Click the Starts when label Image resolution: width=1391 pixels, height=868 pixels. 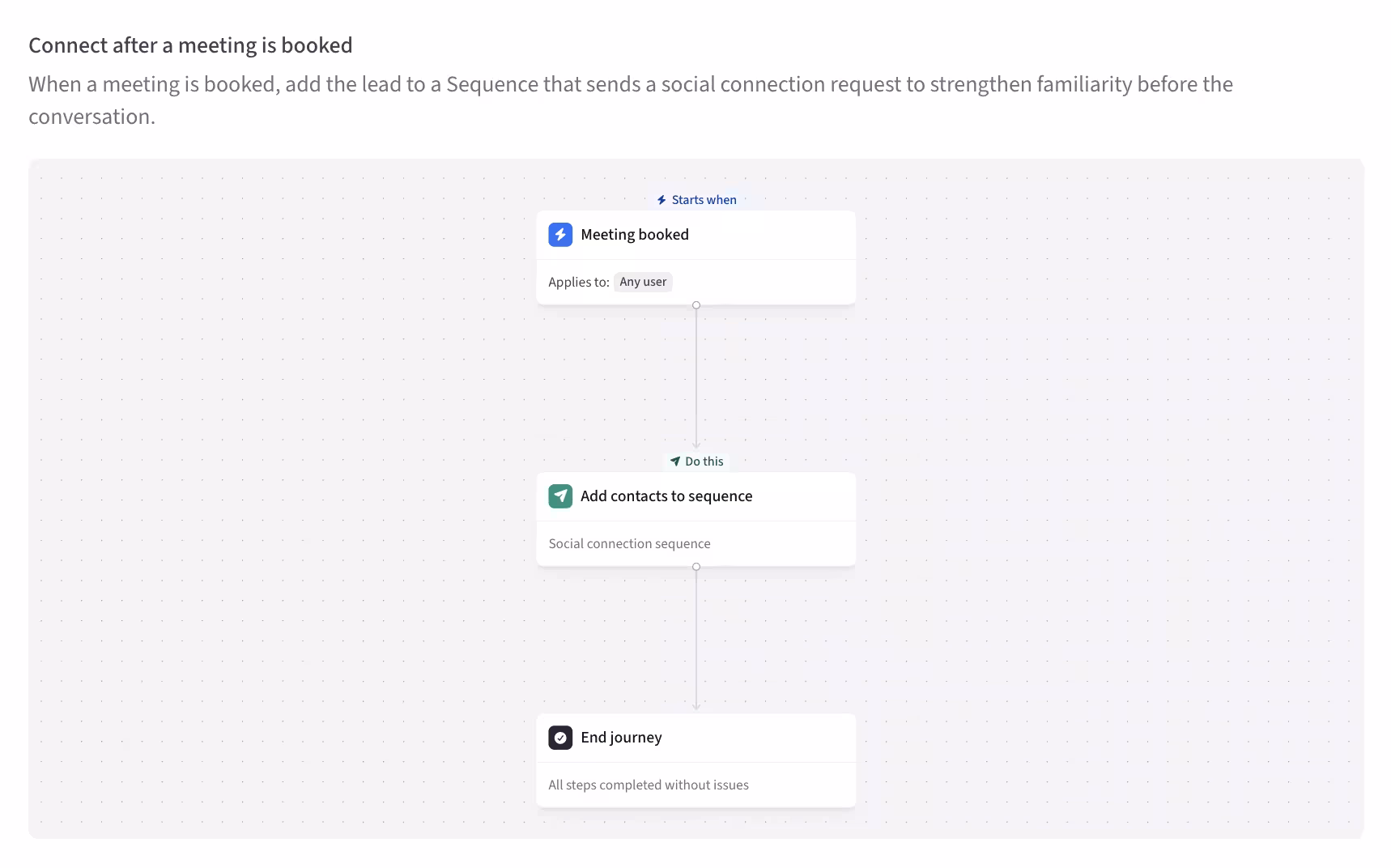point(704,200)
